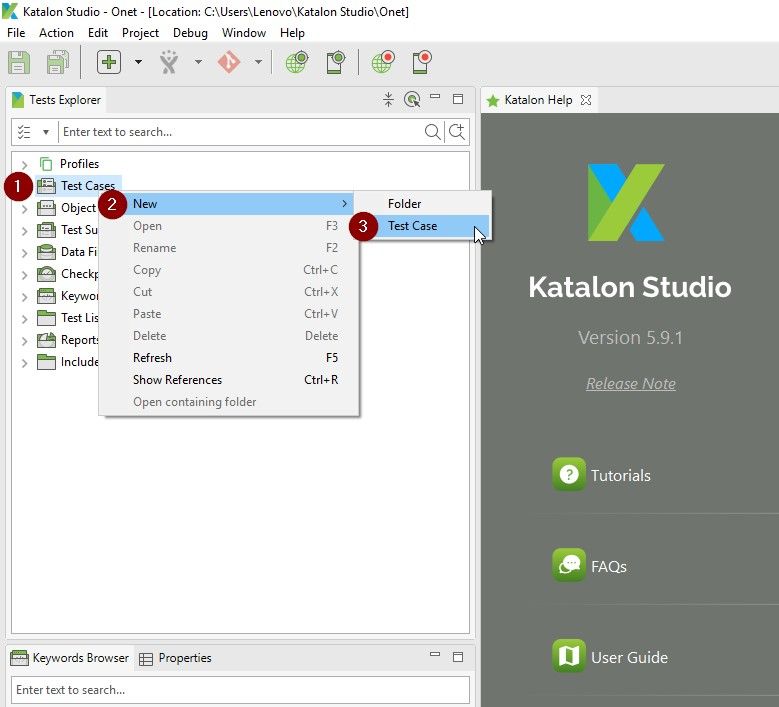Screen dimensions: 779x707
Task: Click the Collapse All icon in Tests Explorer
Action: 389,99
